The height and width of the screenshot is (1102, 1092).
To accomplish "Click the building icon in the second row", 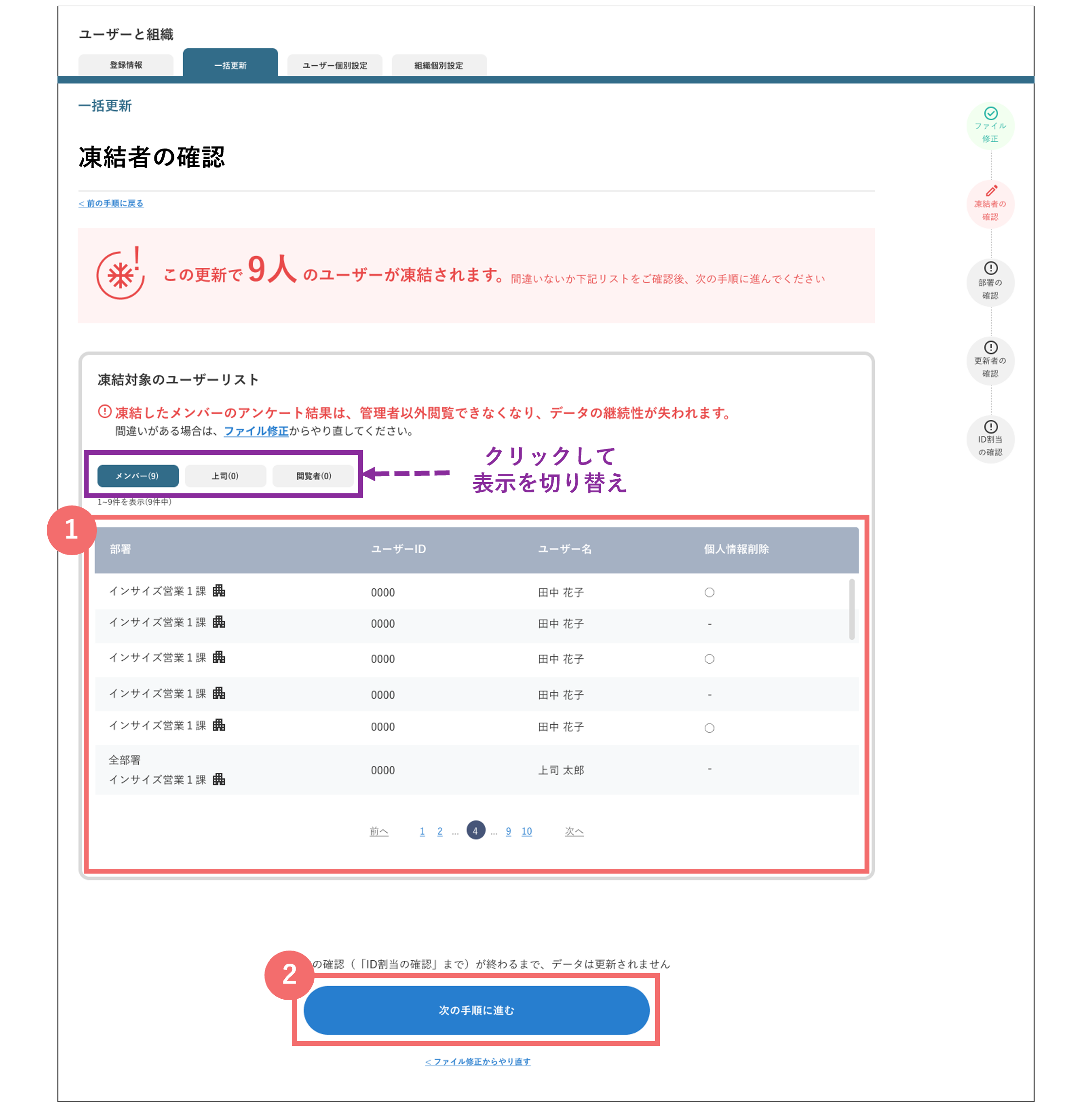I will (x=219, y=622).
